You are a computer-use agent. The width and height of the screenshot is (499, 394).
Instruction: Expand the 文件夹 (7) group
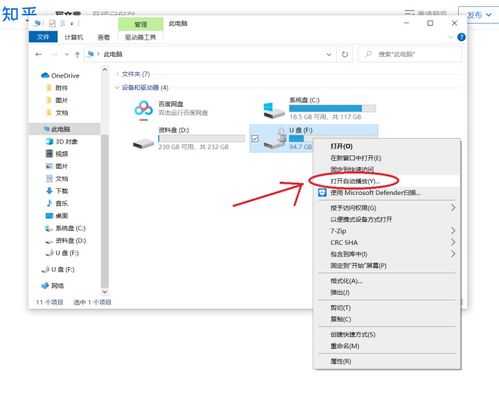point(117,74)
